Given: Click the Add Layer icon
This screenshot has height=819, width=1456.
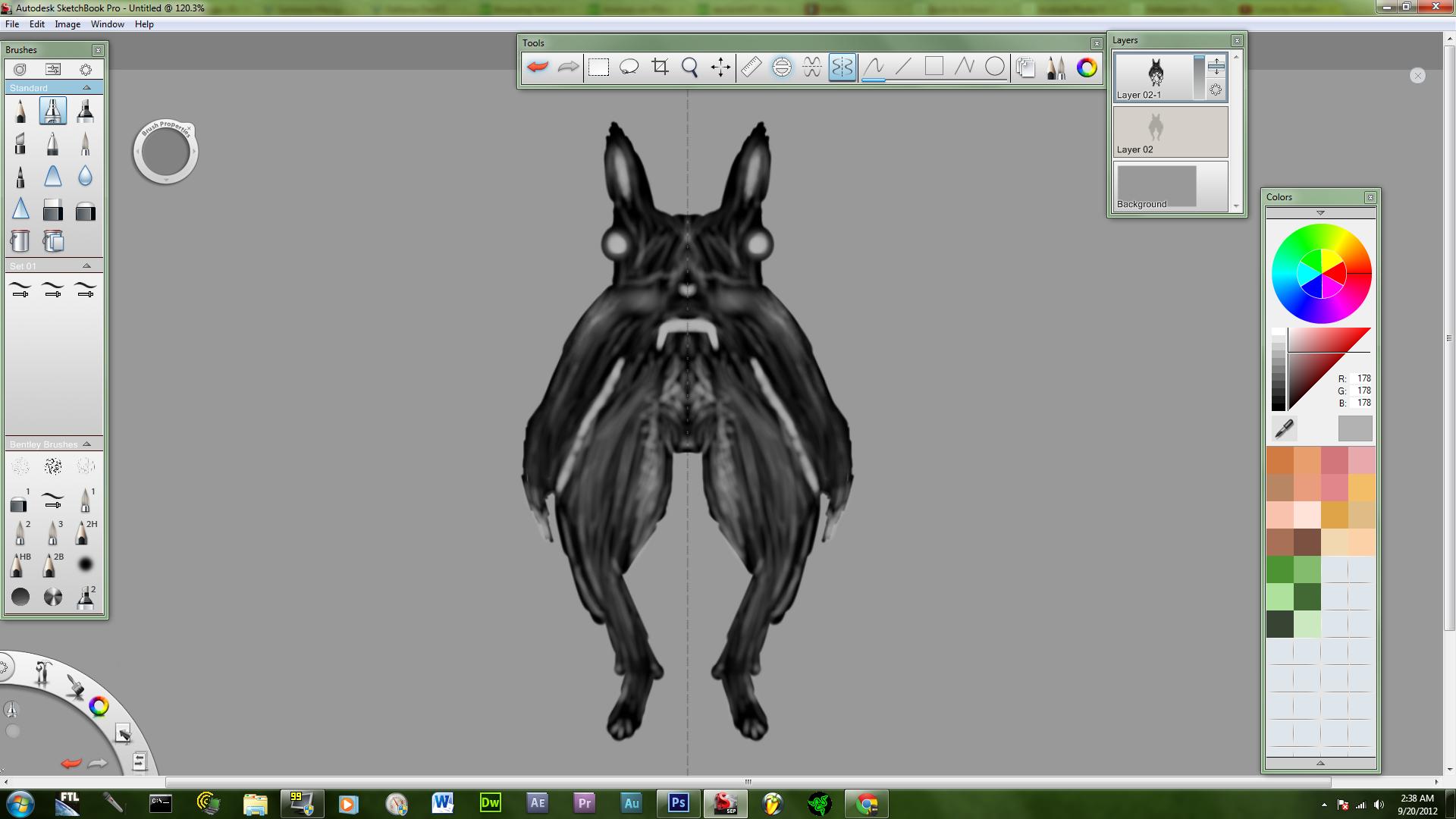Looking at the screenshot, I should (x=1216, y=66).
